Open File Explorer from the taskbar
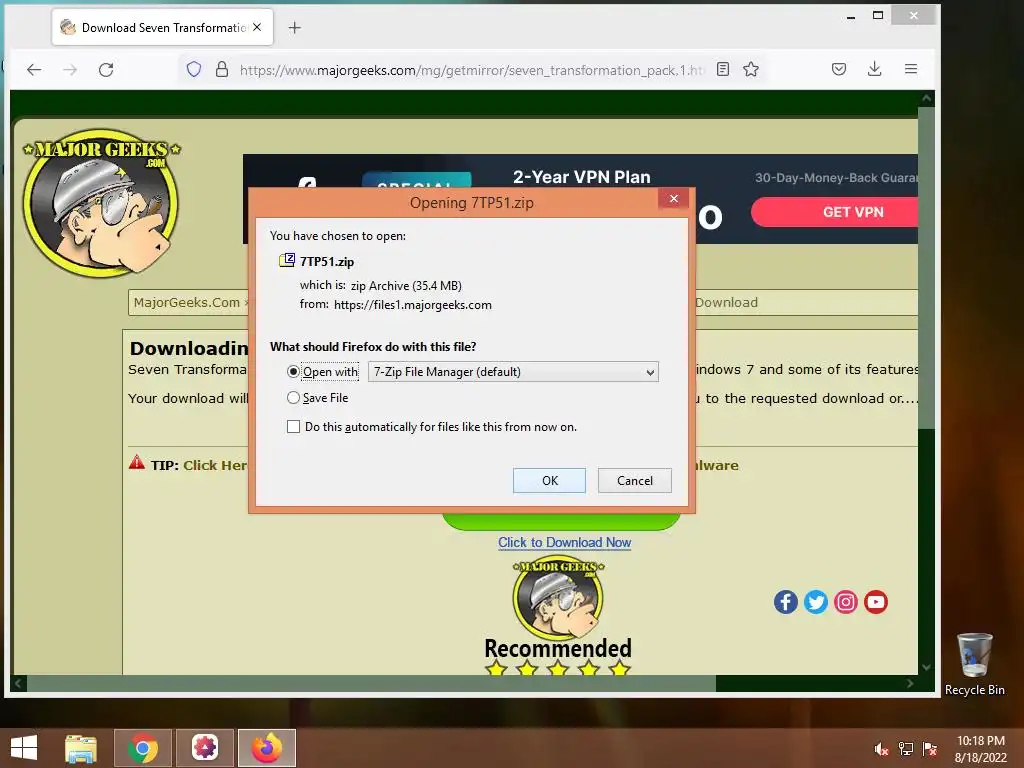This screenshot has width=1024, height=768. tap(80, 748)
